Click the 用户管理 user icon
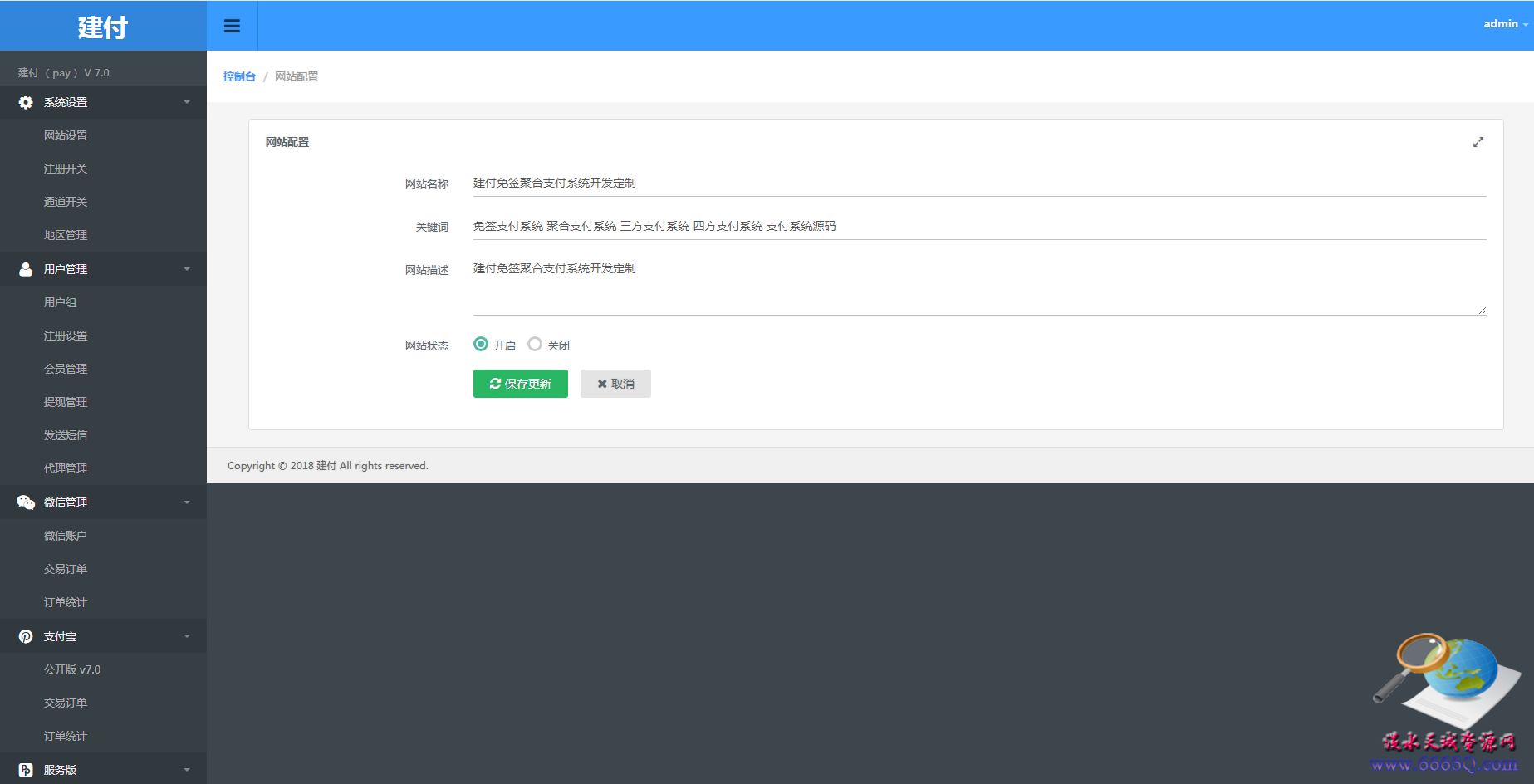Screen dimensions: 1534x784 tap(26, 269)
